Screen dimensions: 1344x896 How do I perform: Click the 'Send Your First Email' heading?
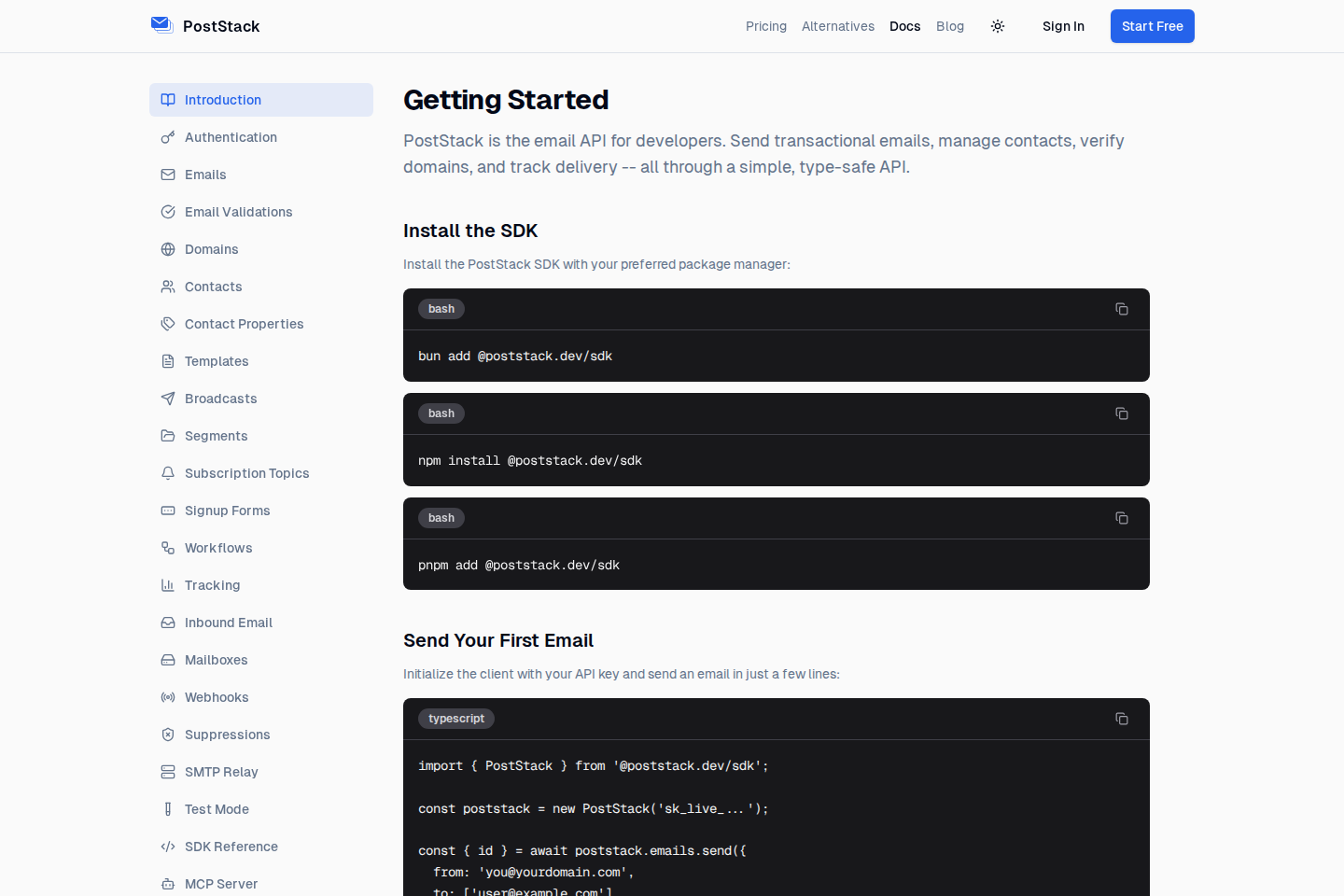pyautogui.click(x=498, y=640)
